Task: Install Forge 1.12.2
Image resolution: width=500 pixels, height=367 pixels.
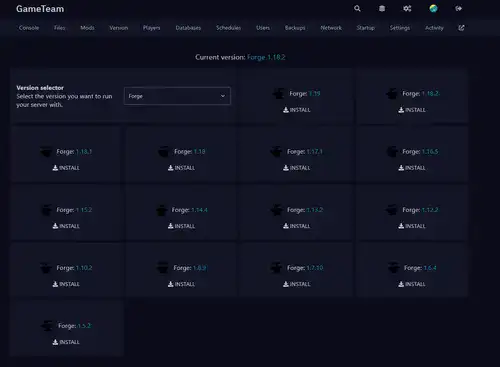Action: (x=412, y=226)
